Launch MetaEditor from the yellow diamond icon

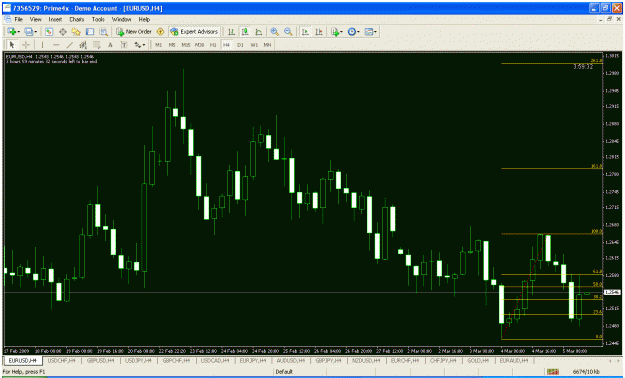160,32
